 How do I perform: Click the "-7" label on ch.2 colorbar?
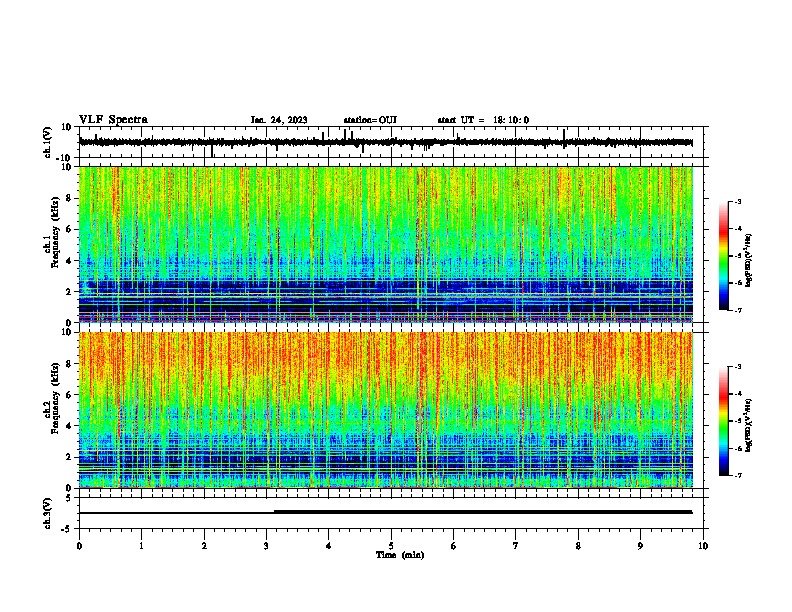click(x=738, y=476)
